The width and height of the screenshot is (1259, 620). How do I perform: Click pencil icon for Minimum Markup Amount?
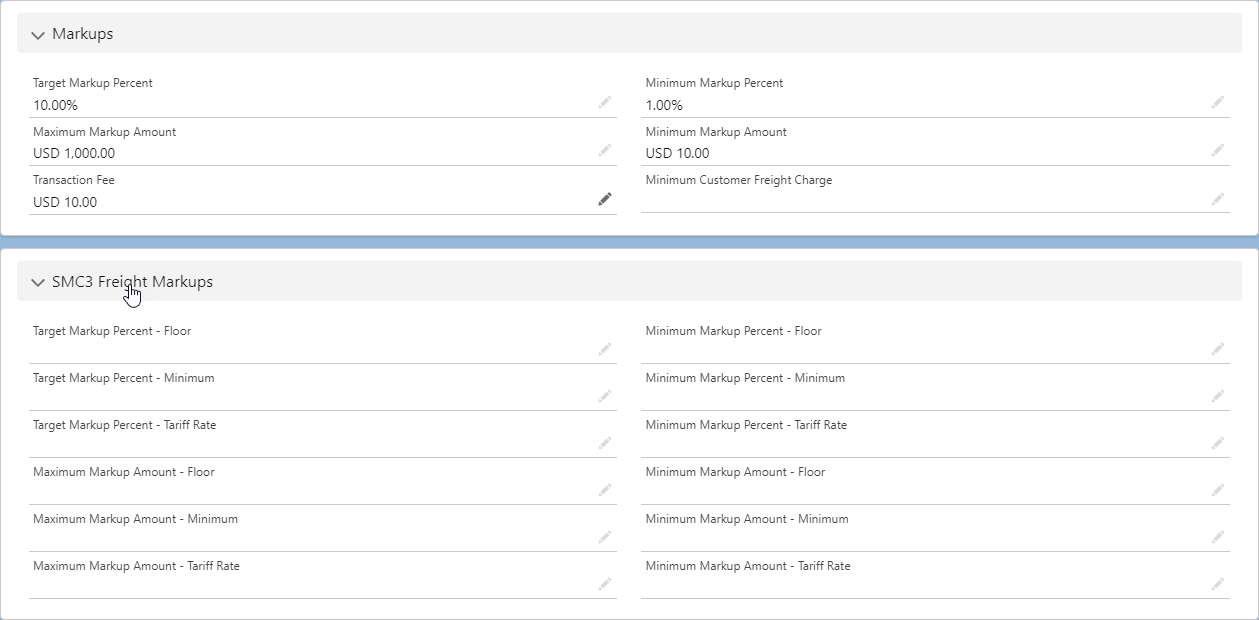coord(1218,150)
